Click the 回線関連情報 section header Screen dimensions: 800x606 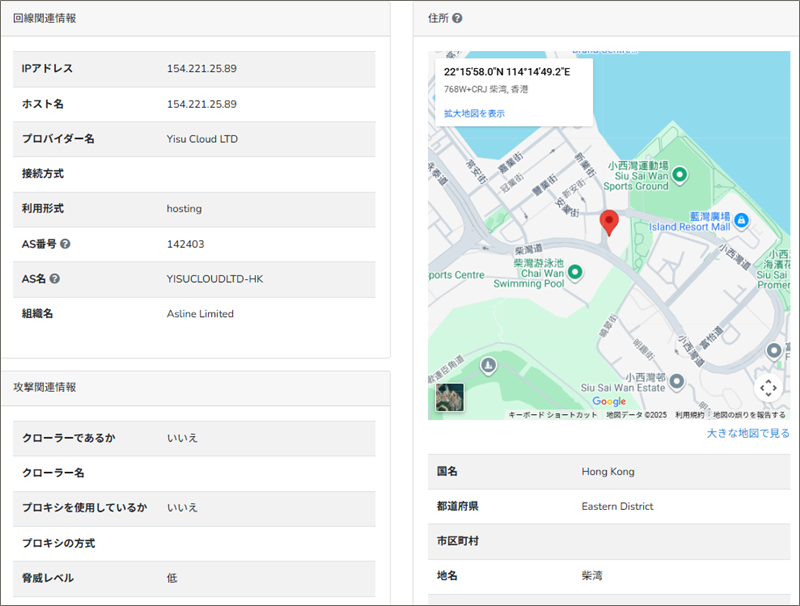[44, 19]
